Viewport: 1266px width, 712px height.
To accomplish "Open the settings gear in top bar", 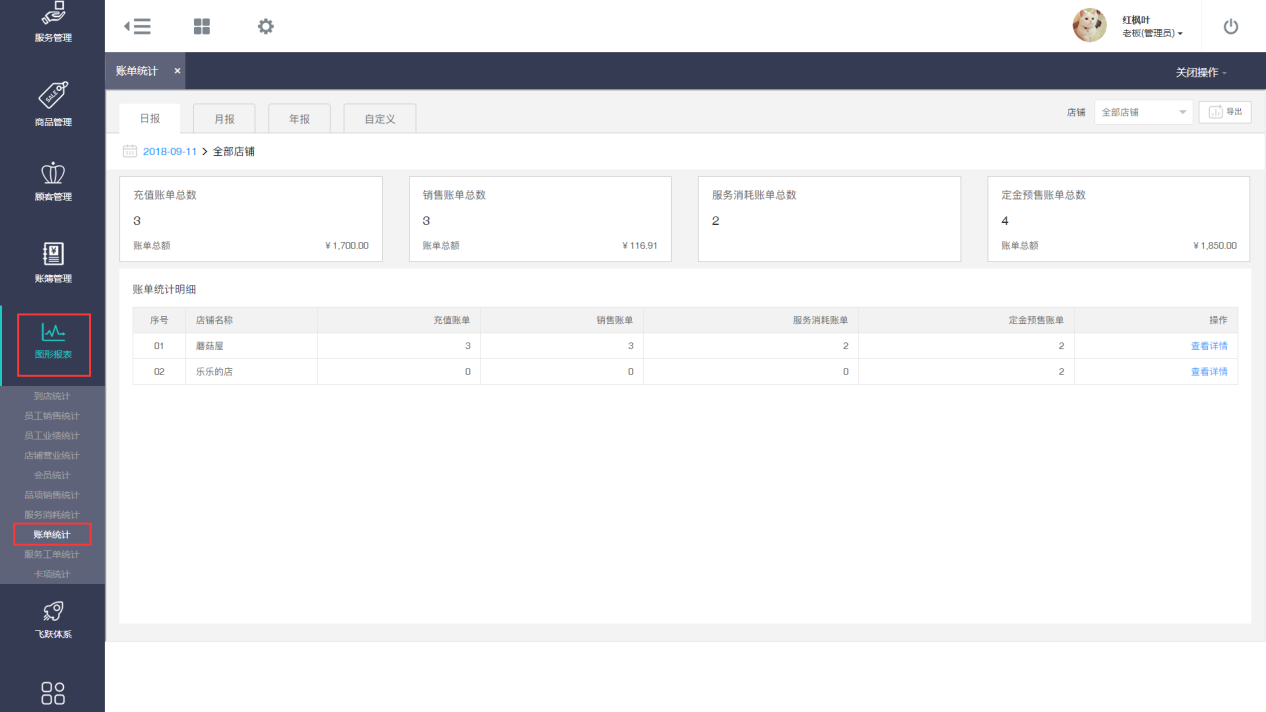I will point(265,27).
